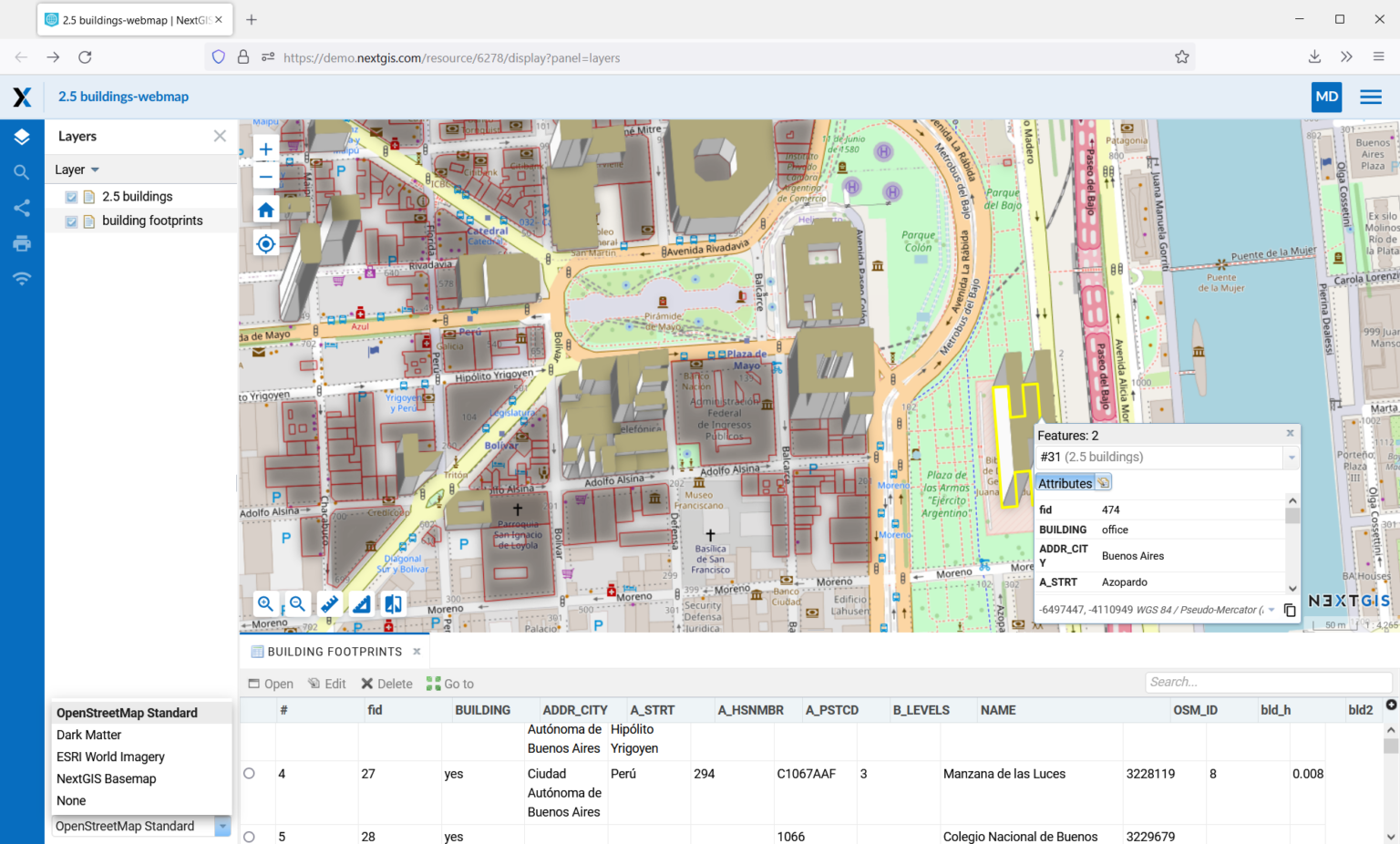
Task: Uncheck the 2.5 buildings layer
Action: click(x=71, y=197)
